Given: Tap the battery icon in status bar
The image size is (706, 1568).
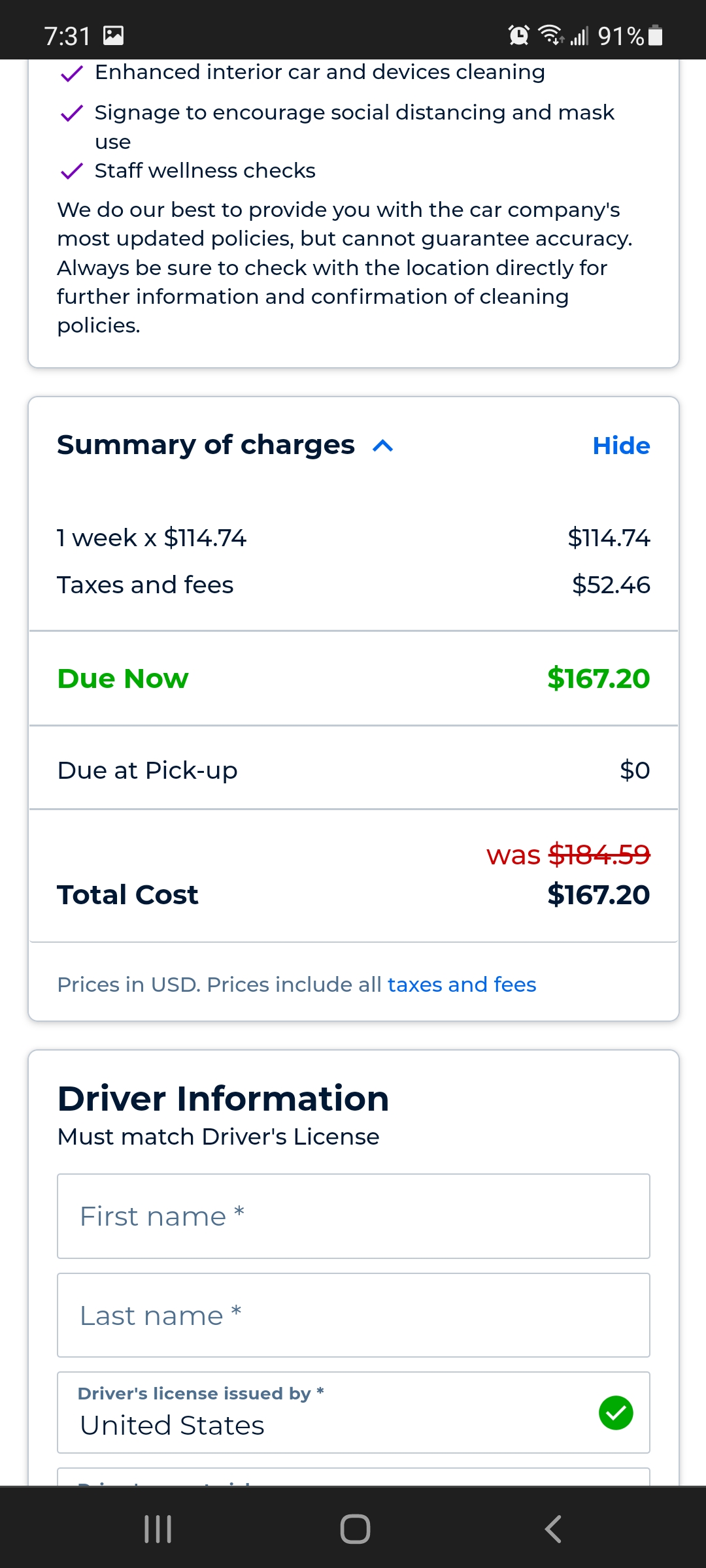Looking at the screenshot, I should (656, 35).
